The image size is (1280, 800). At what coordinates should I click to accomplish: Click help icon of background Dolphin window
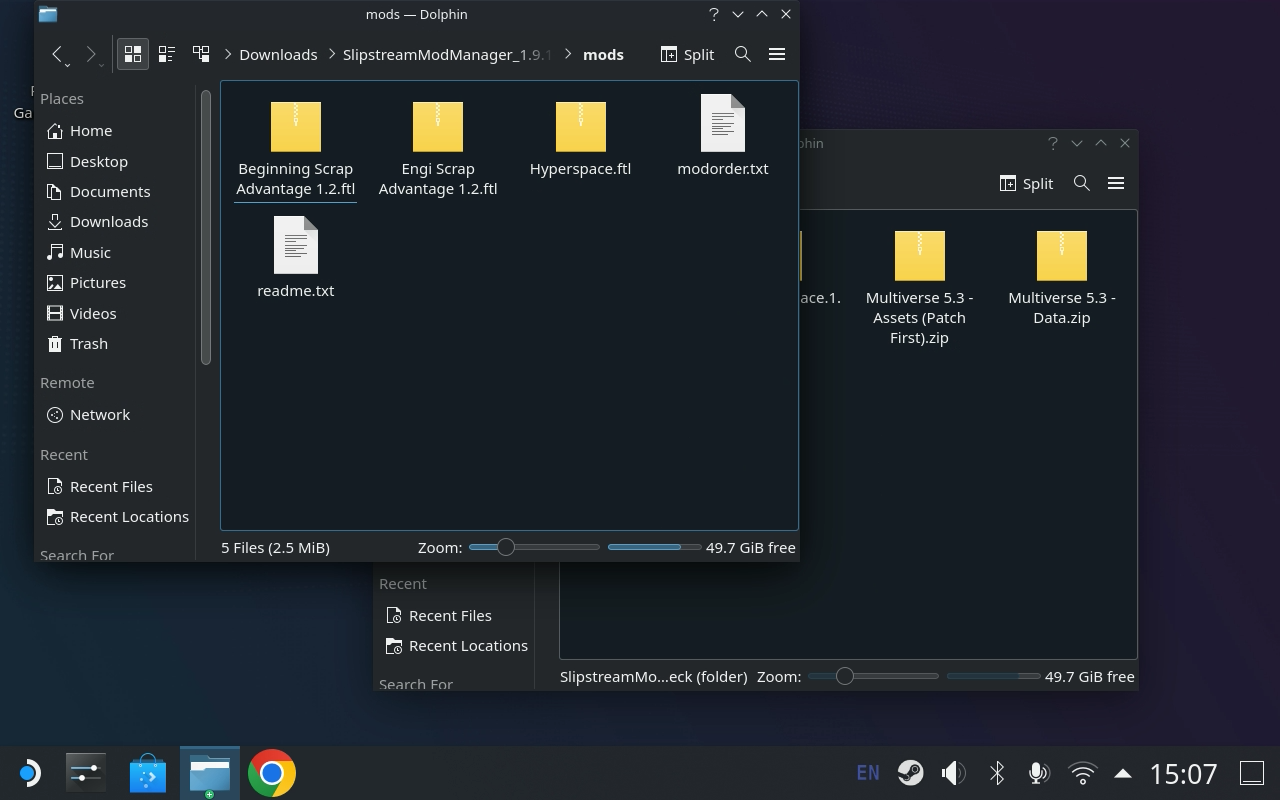1052,143
